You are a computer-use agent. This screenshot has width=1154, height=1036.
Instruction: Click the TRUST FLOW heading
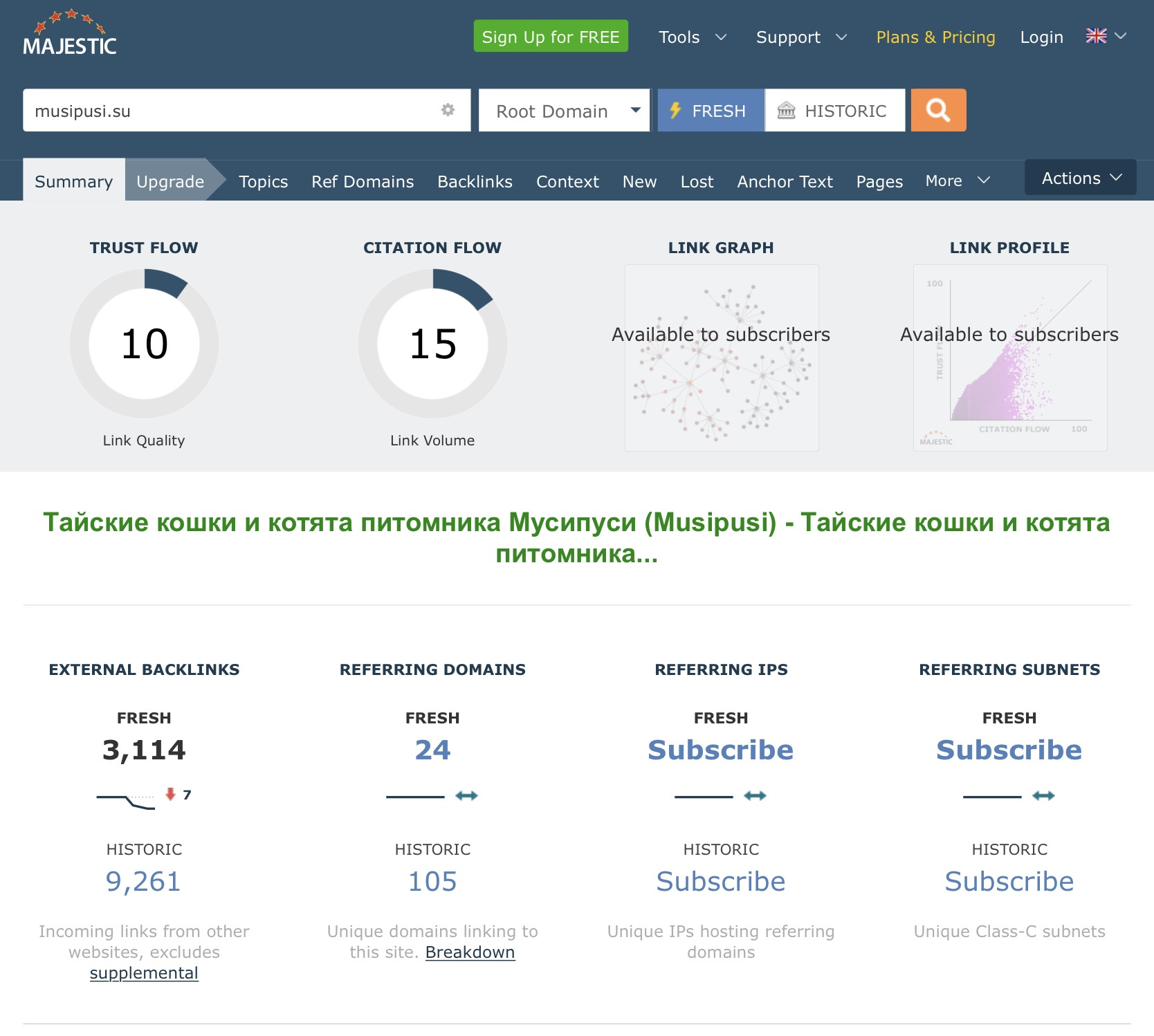[x=144, y=248]
